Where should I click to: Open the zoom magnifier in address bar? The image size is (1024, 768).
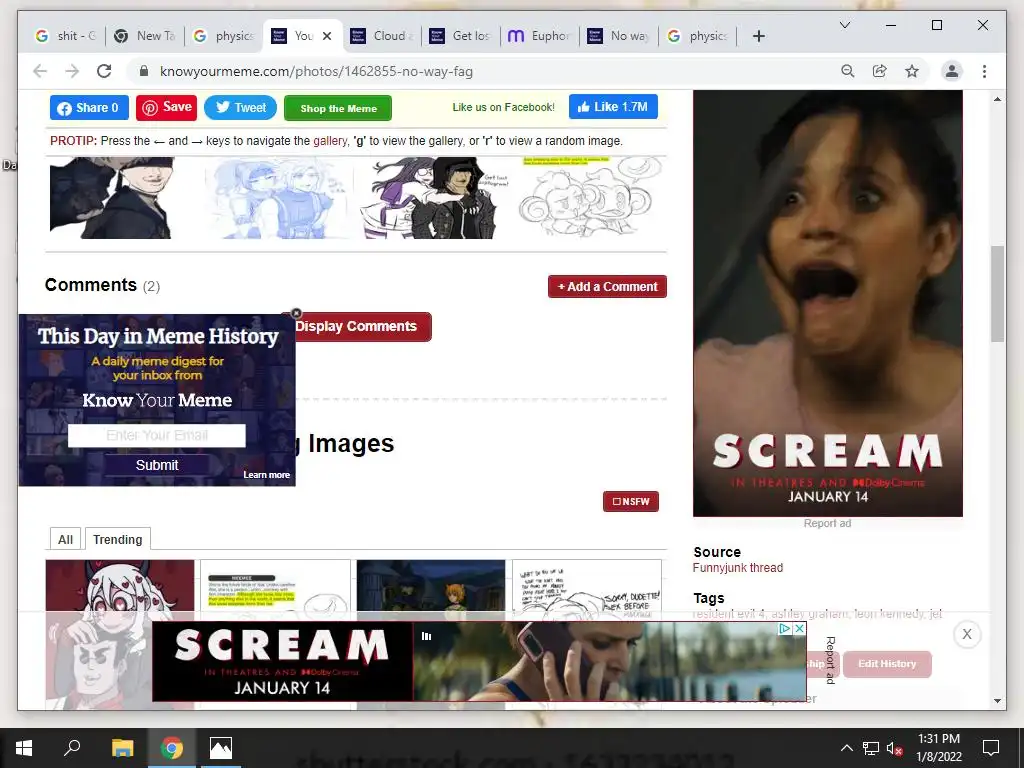tap(848, 71)
